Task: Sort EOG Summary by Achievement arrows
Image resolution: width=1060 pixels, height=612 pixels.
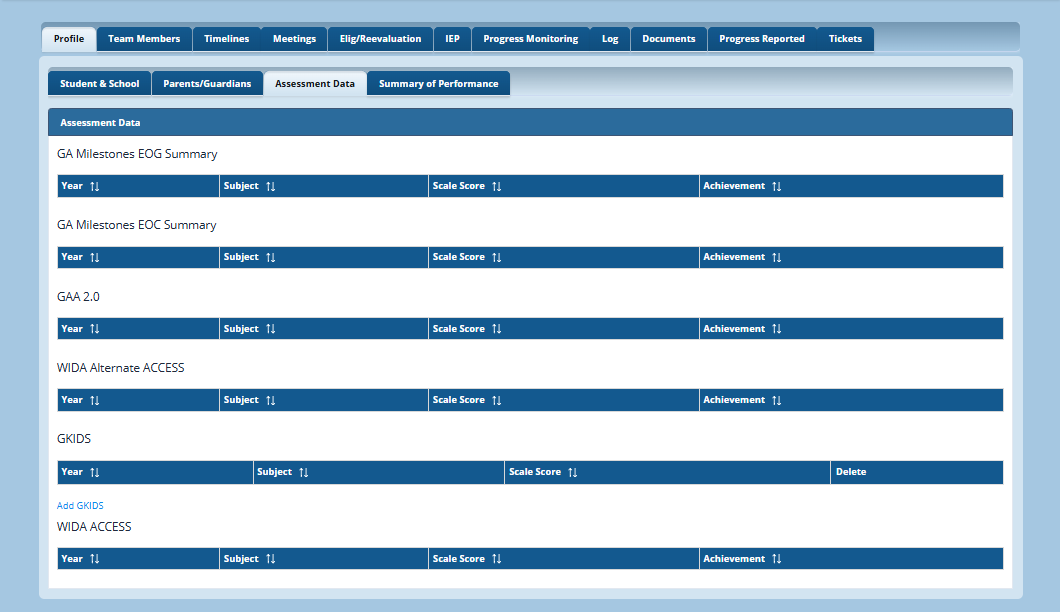Action: click(776, 186)
